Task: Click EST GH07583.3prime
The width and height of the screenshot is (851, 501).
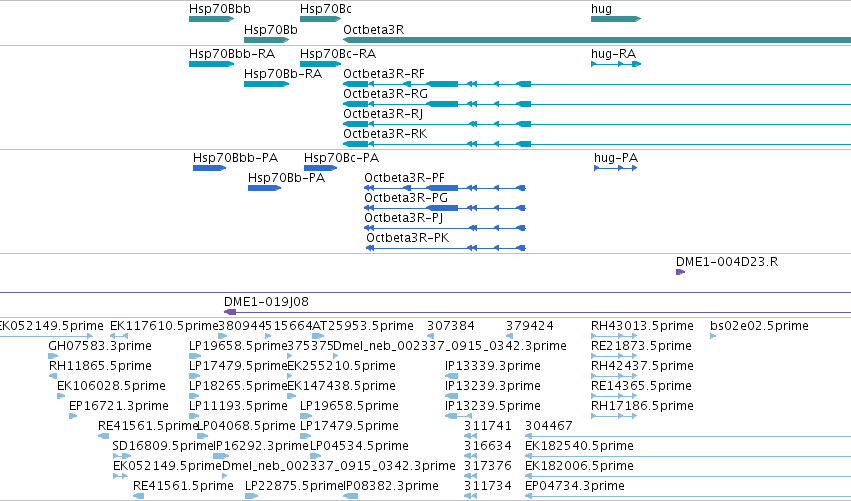Action: click(53, 357)
